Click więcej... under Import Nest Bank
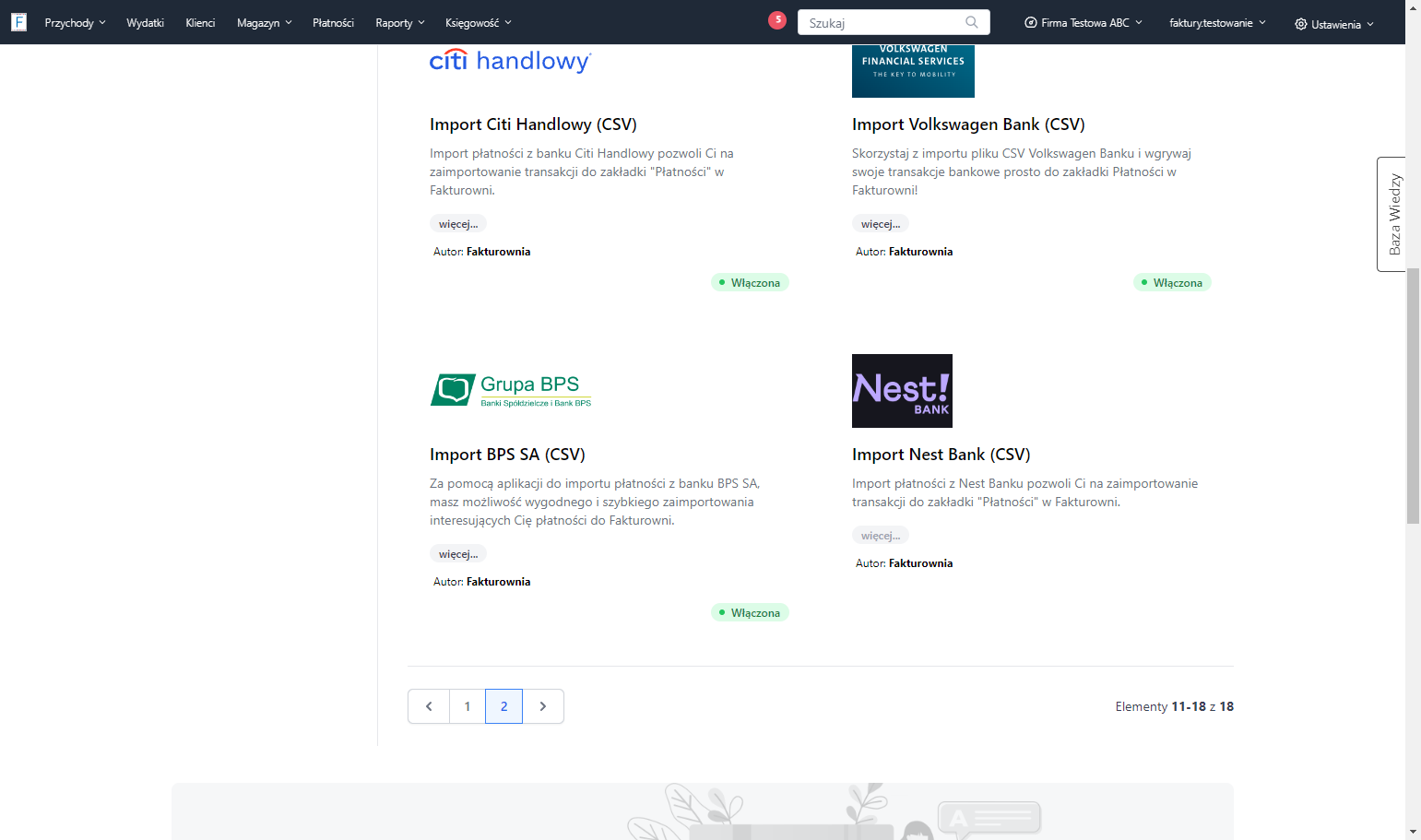 tap(881, 536)
